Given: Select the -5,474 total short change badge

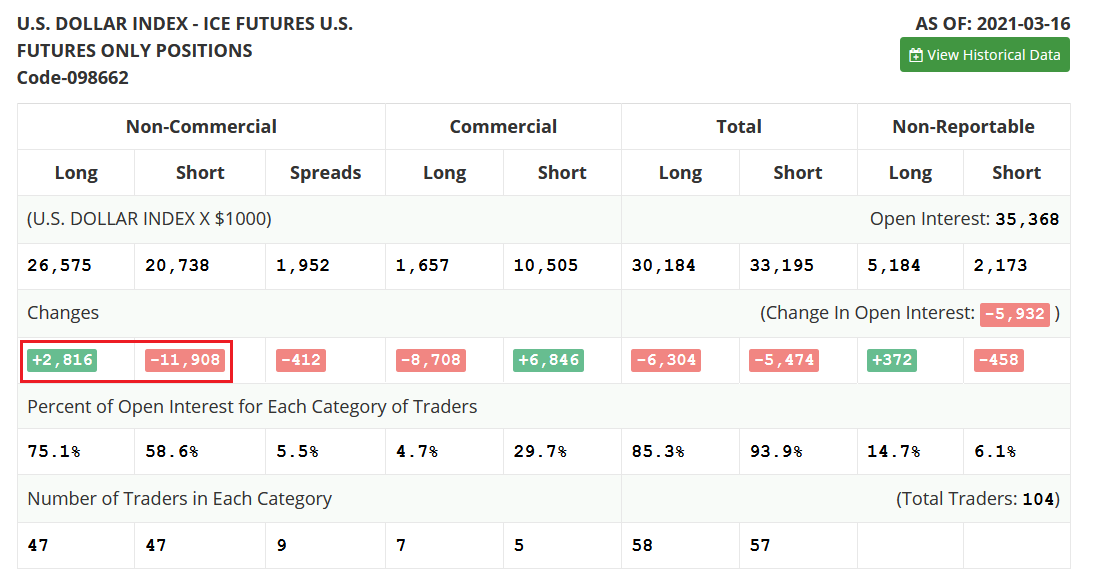Looking at the screenshot, I should click(784, 360).
